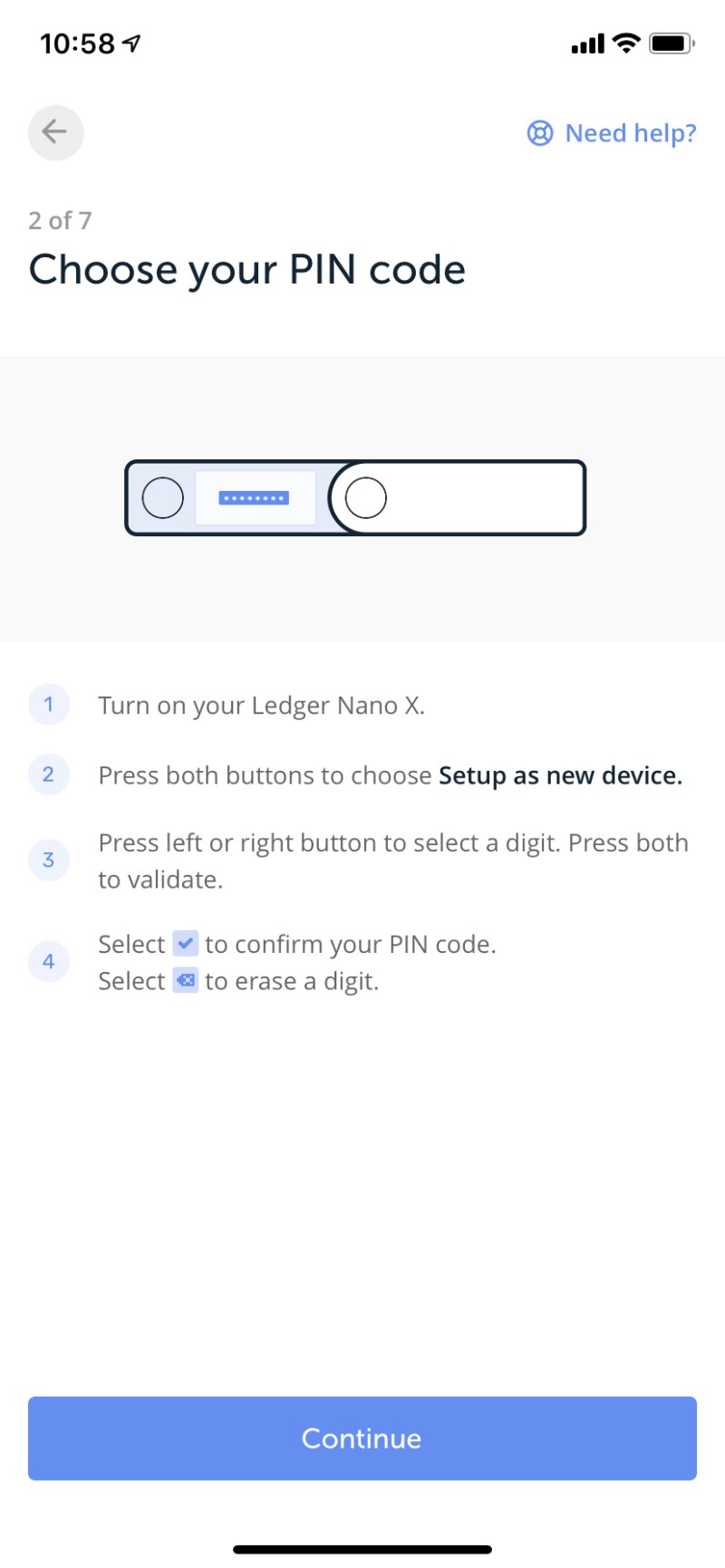Go back using the arrow button
Image resolution: width=725 pixels, height=1568 pixels.
click(55, 132)
